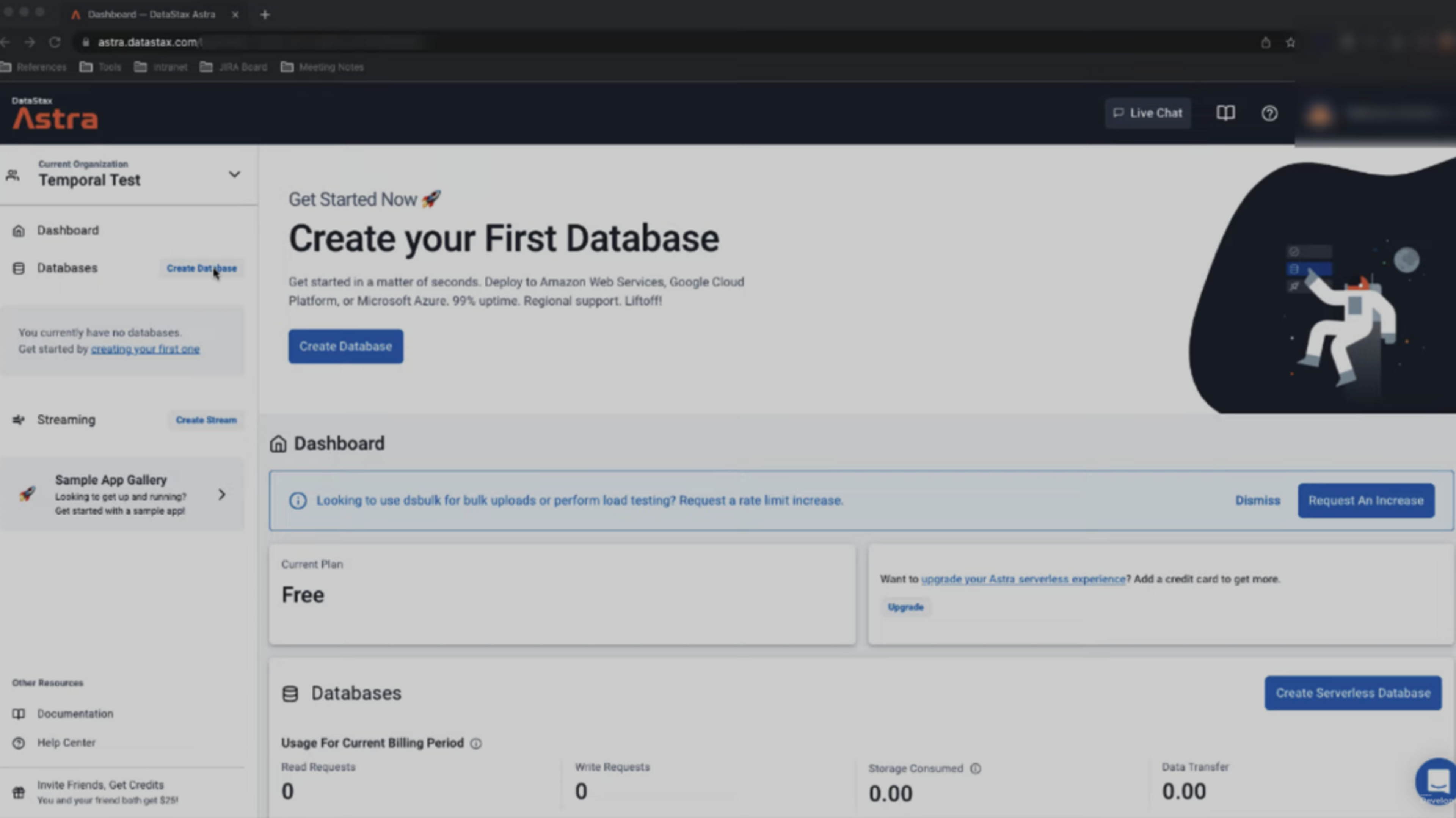Bookmark page with star icon
This screenshot has width=1456, height=818.
click(x=1290, y=42)
